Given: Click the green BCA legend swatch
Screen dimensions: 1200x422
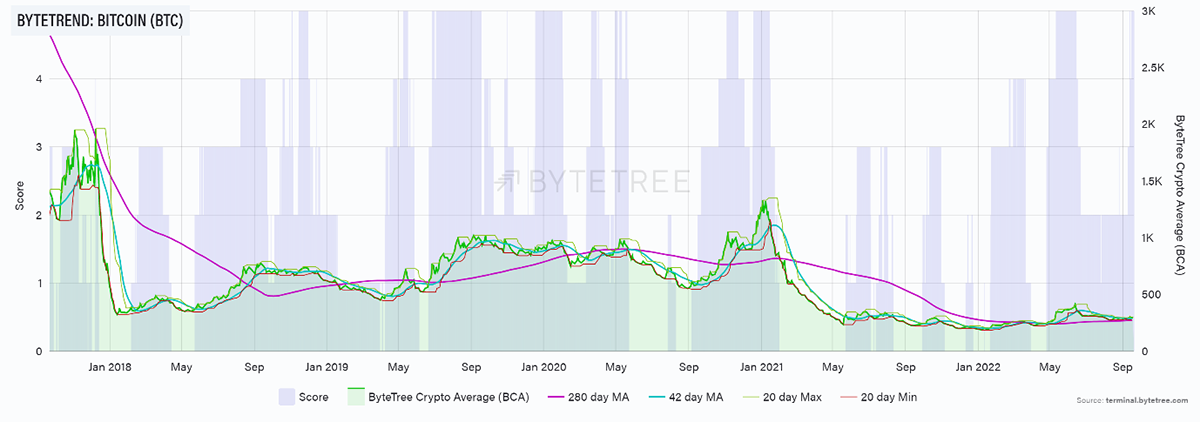Looking at the screenshot, I should pyautogui.click(x=354, y=397).
